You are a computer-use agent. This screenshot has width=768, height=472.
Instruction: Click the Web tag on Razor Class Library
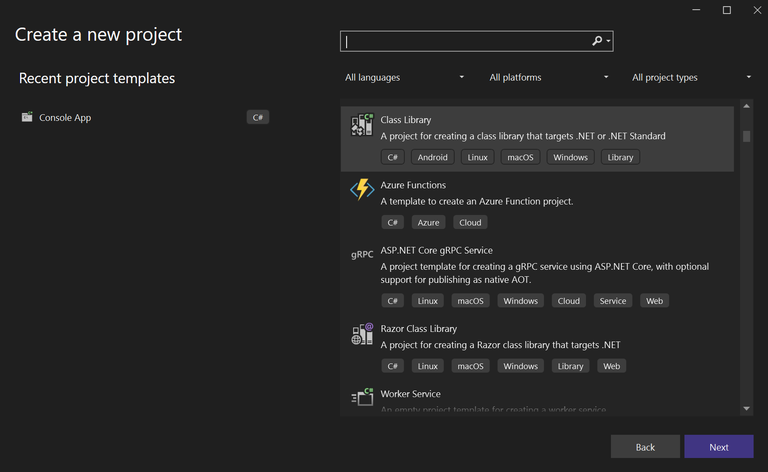611,366
